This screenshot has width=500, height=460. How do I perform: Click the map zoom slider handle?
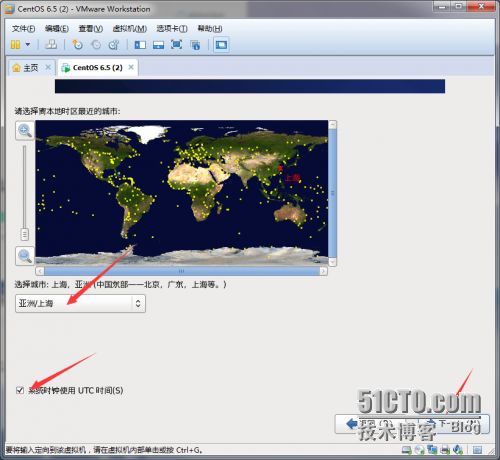click(x=25, y=234)
